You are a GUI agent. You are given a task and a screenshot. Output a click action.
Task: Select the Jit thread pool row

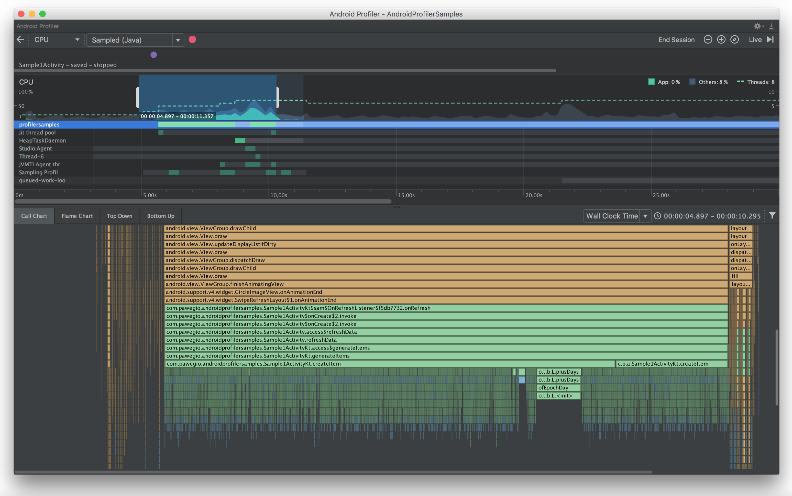[x=397, y=132]
